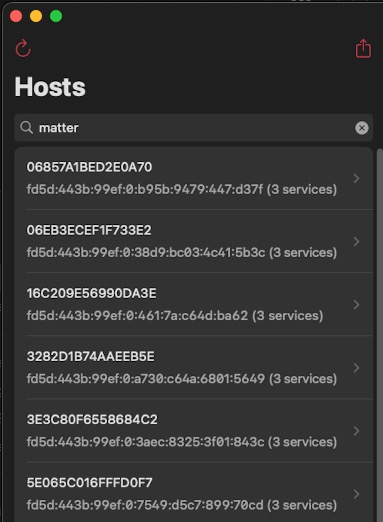Click the green fullscreen window button
Screen dimensions: 383x522
point(56,16)
